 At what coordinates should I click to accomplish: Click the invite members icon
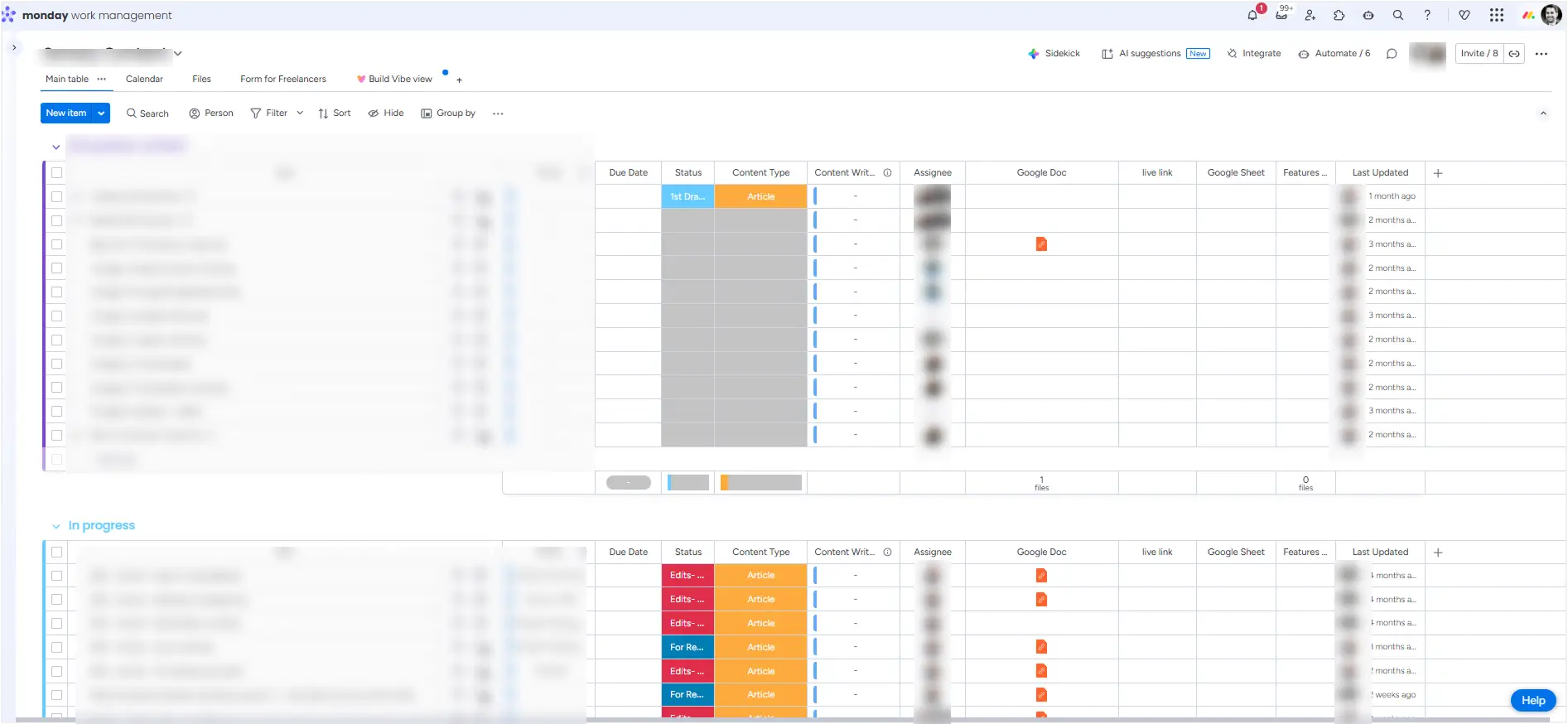(1310, 15)
